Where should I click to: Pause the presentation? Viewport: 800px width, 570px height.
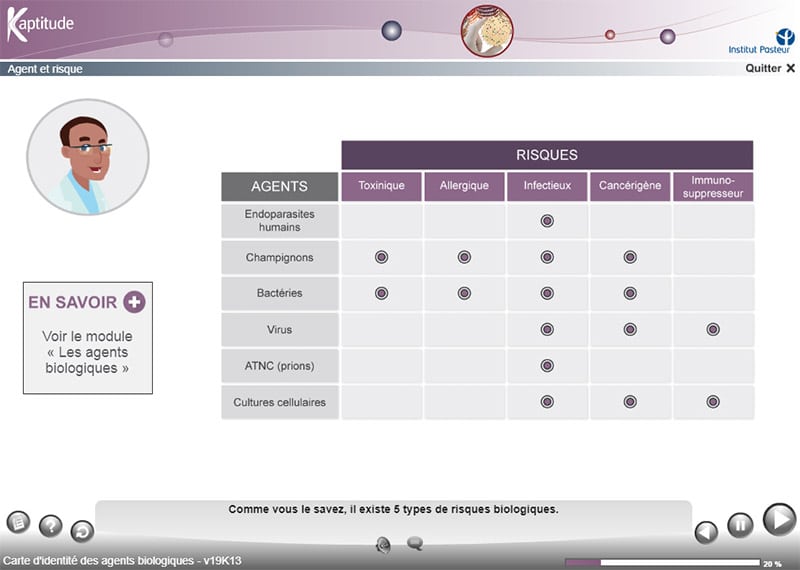pyautogui.click(x=739, y=525)
